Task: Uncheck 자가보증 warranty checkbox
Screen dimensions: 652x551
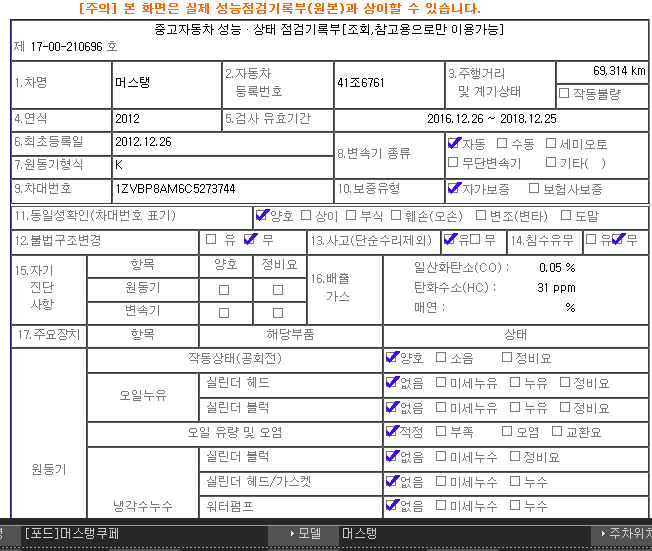Action: [x=455, y=188]
